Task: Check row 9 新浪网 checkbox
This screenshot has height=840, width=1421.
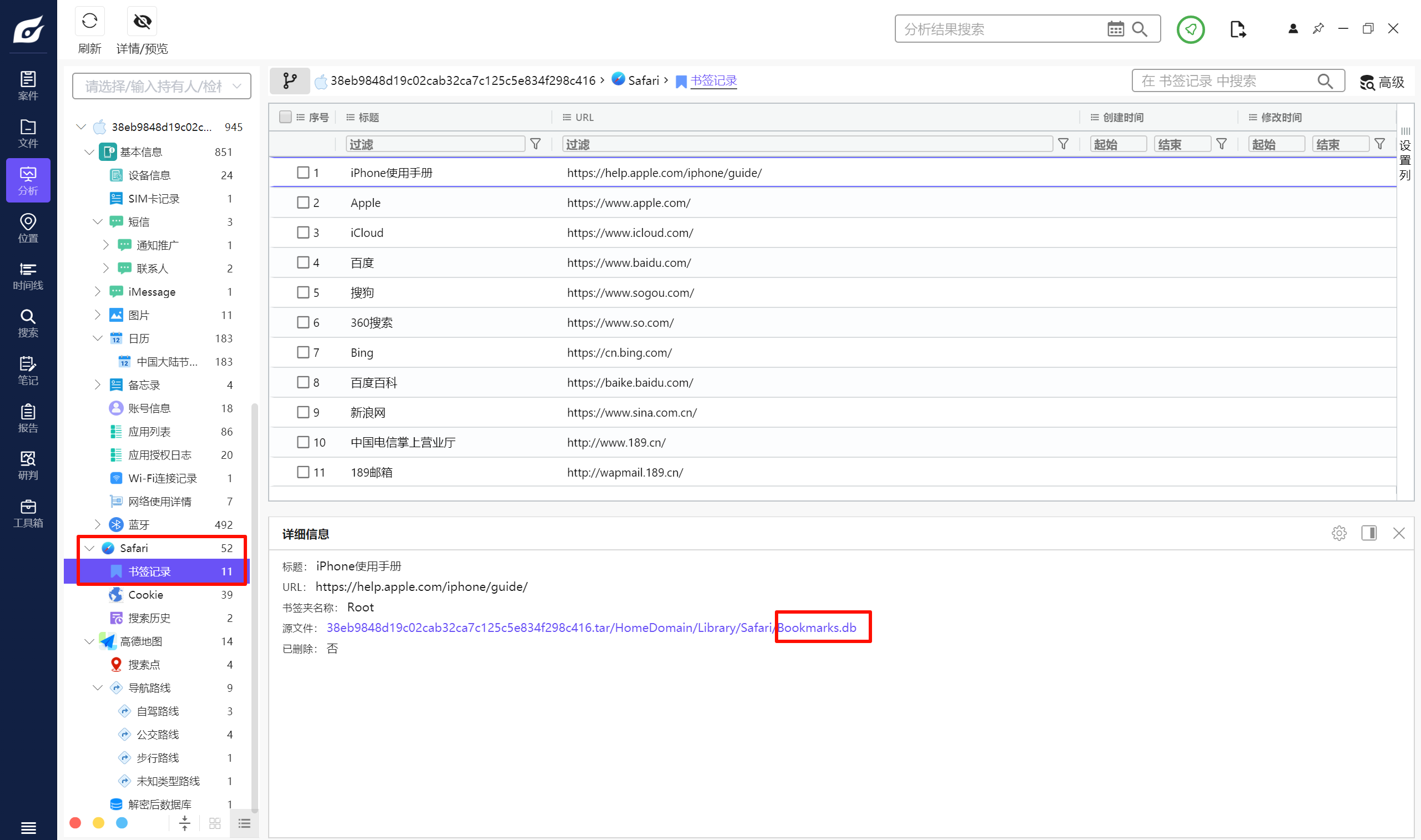Action: (303, 413)
